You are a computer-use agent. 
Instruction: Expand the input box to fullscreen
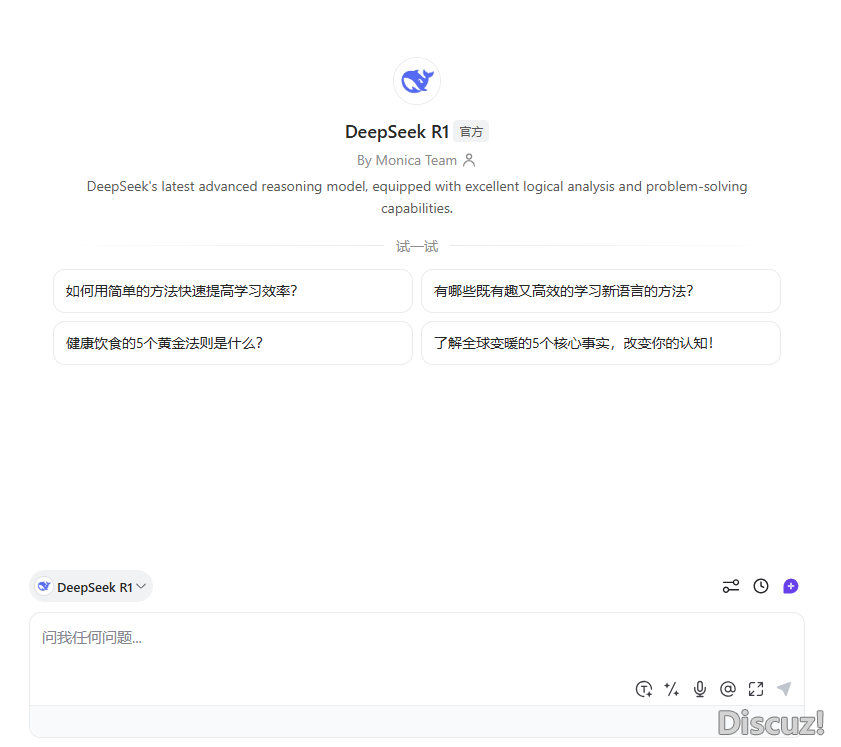click(x=756, y=689)
